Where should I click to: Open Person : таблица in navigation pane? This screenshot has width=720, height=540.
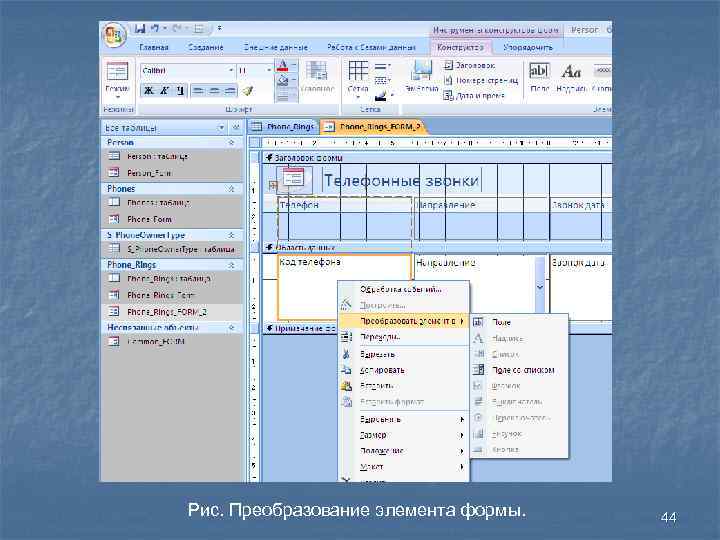[172, 157]
